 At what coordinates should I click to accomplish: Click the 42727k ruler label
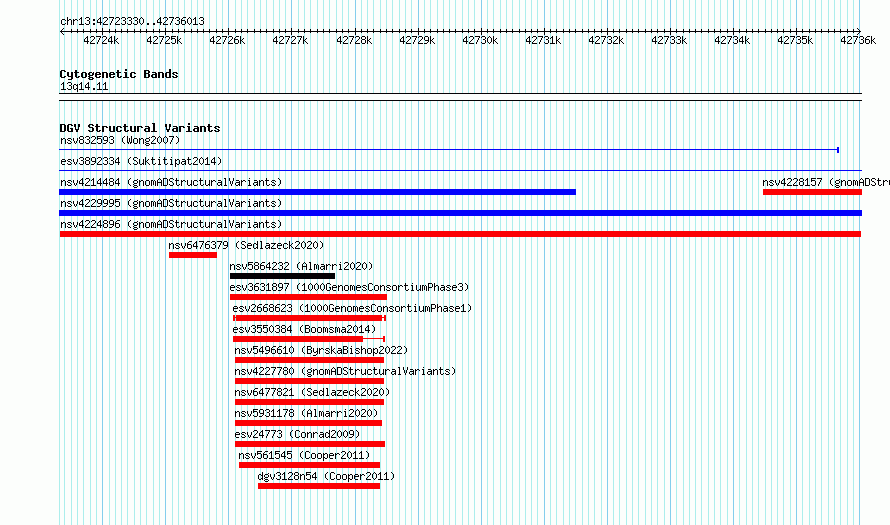coord(290,40)
